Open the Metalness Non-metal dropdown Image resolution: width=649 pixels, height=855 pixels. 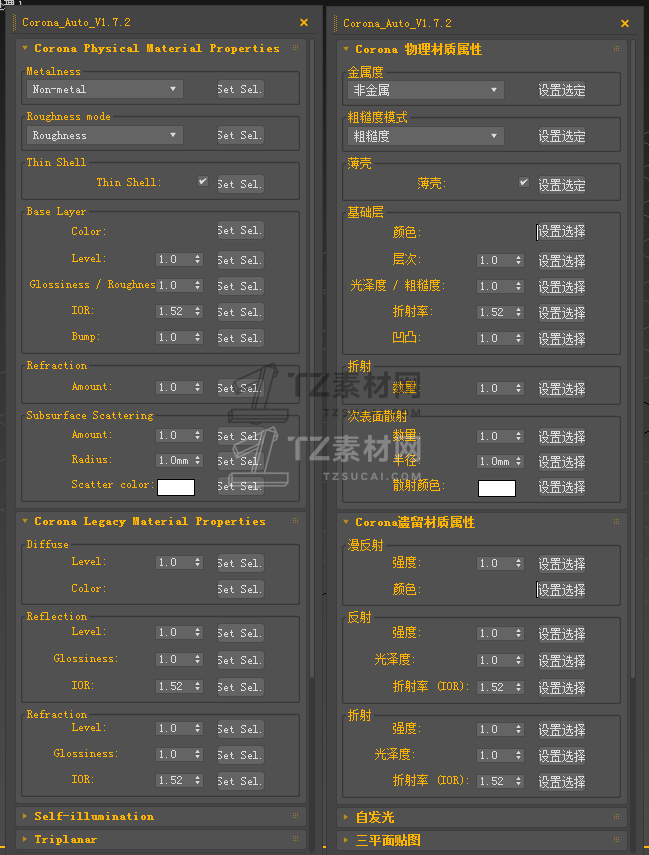105,89
